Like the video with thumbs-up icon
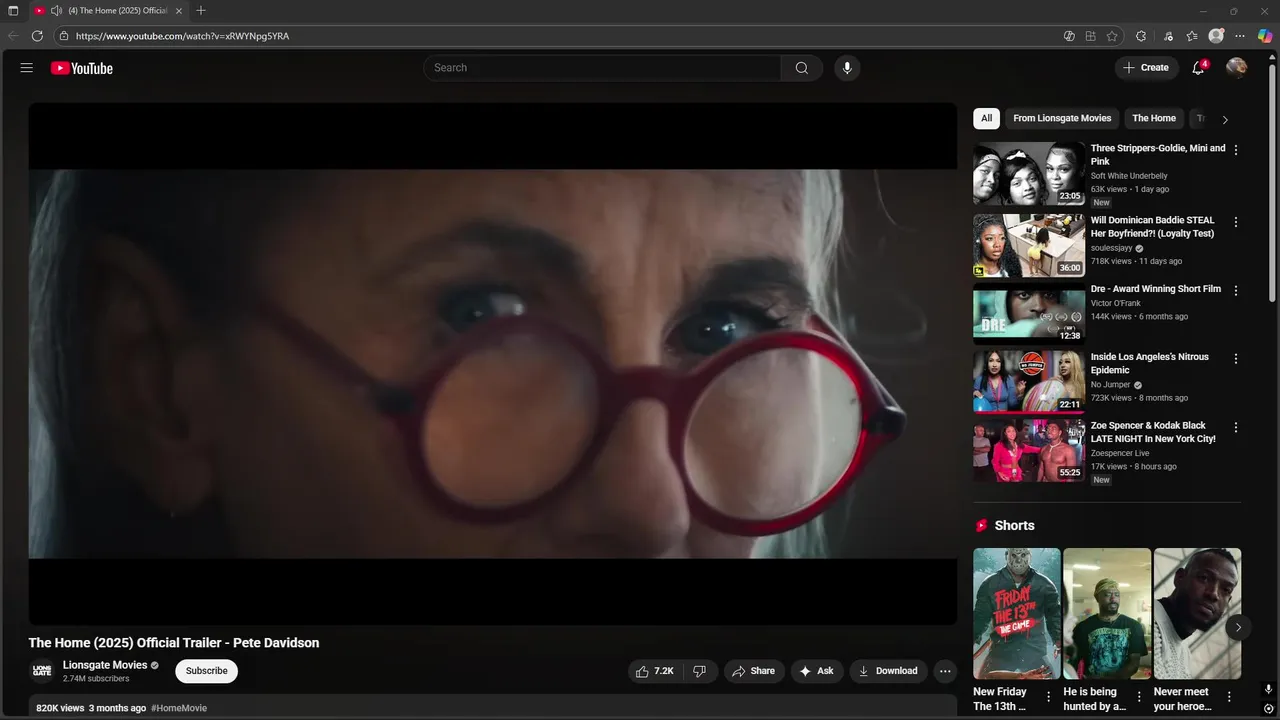Screen dimensions: 1280x720 [x=655, y=671]
